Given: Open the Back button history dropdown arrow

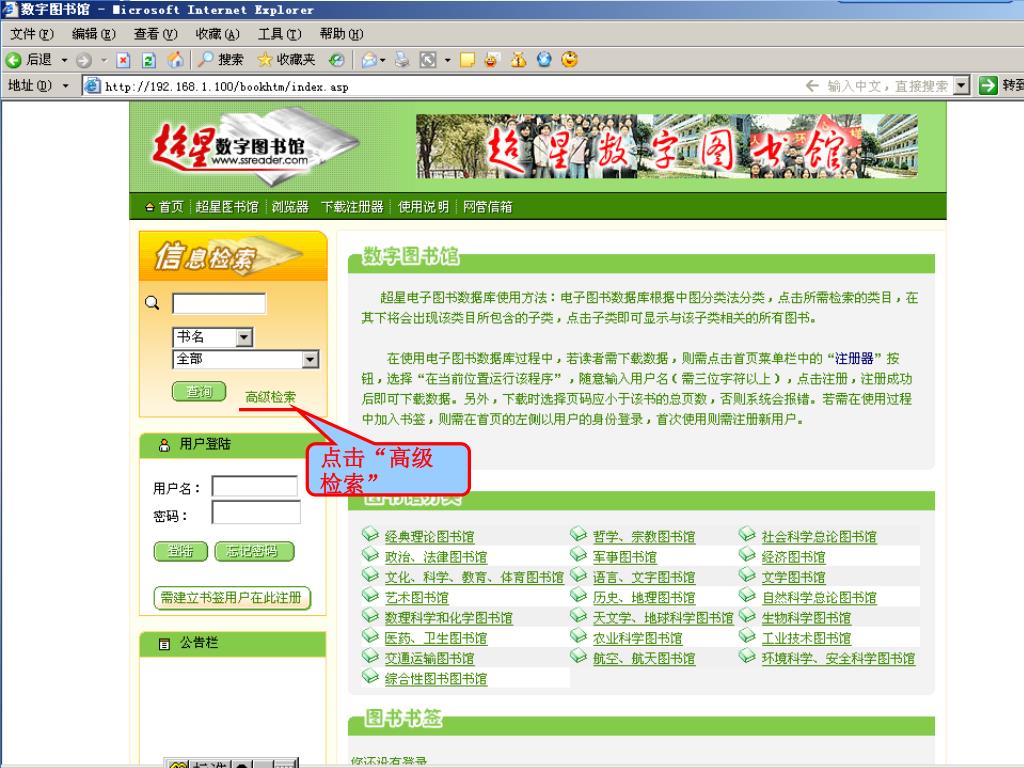Looking at the screenshot, I should click(64, 61).
